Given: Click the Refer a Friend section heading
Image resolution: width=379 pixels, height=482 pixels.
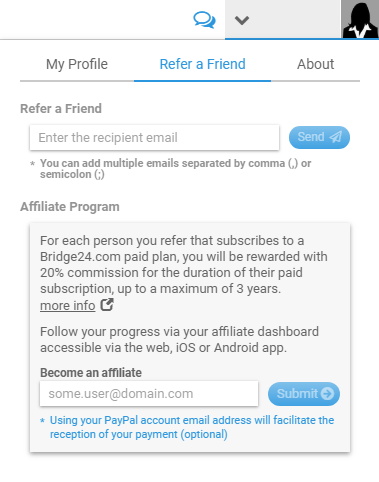Looking at the screenshot, I should tap(61, 109).
